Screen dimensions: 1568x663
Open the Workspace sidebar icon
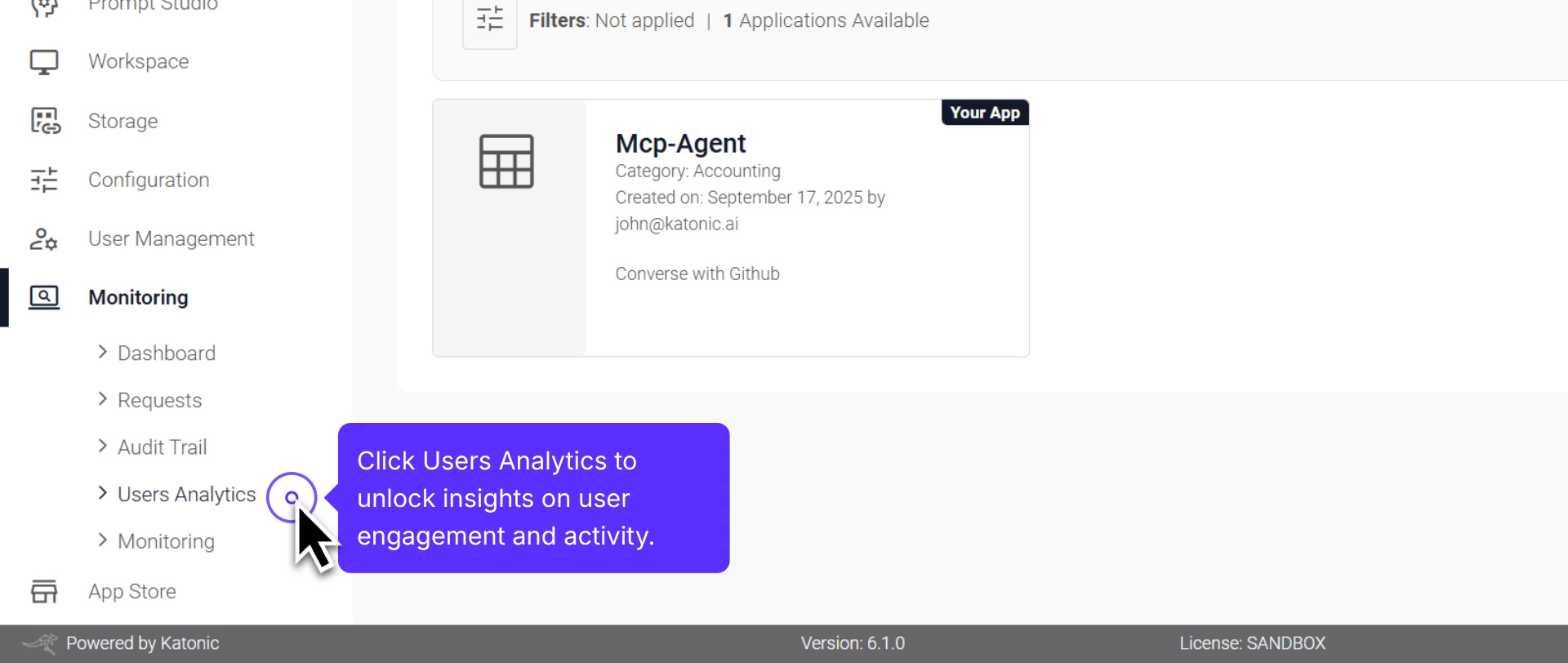coord(42,60)
